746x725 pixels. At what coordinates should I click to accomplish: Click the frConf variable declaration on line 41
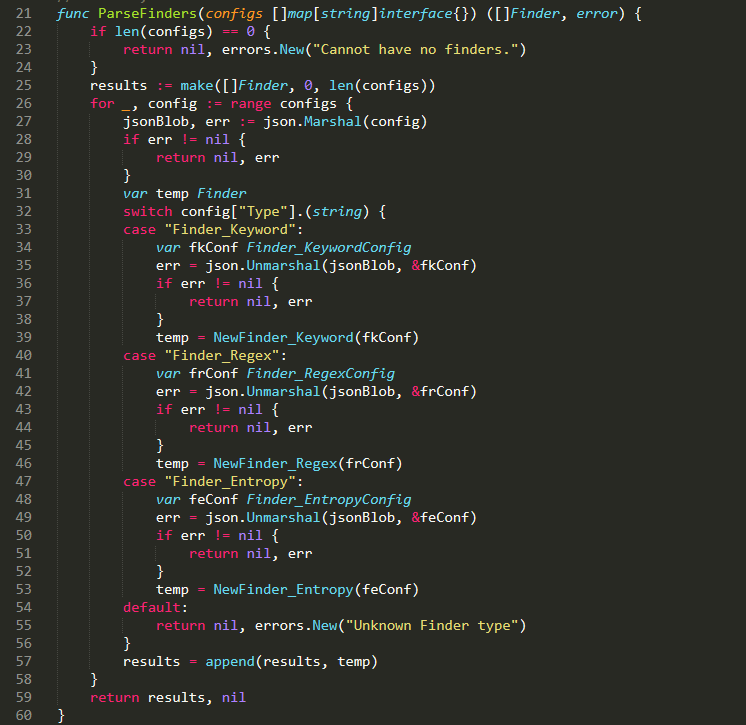click(213, 373)
